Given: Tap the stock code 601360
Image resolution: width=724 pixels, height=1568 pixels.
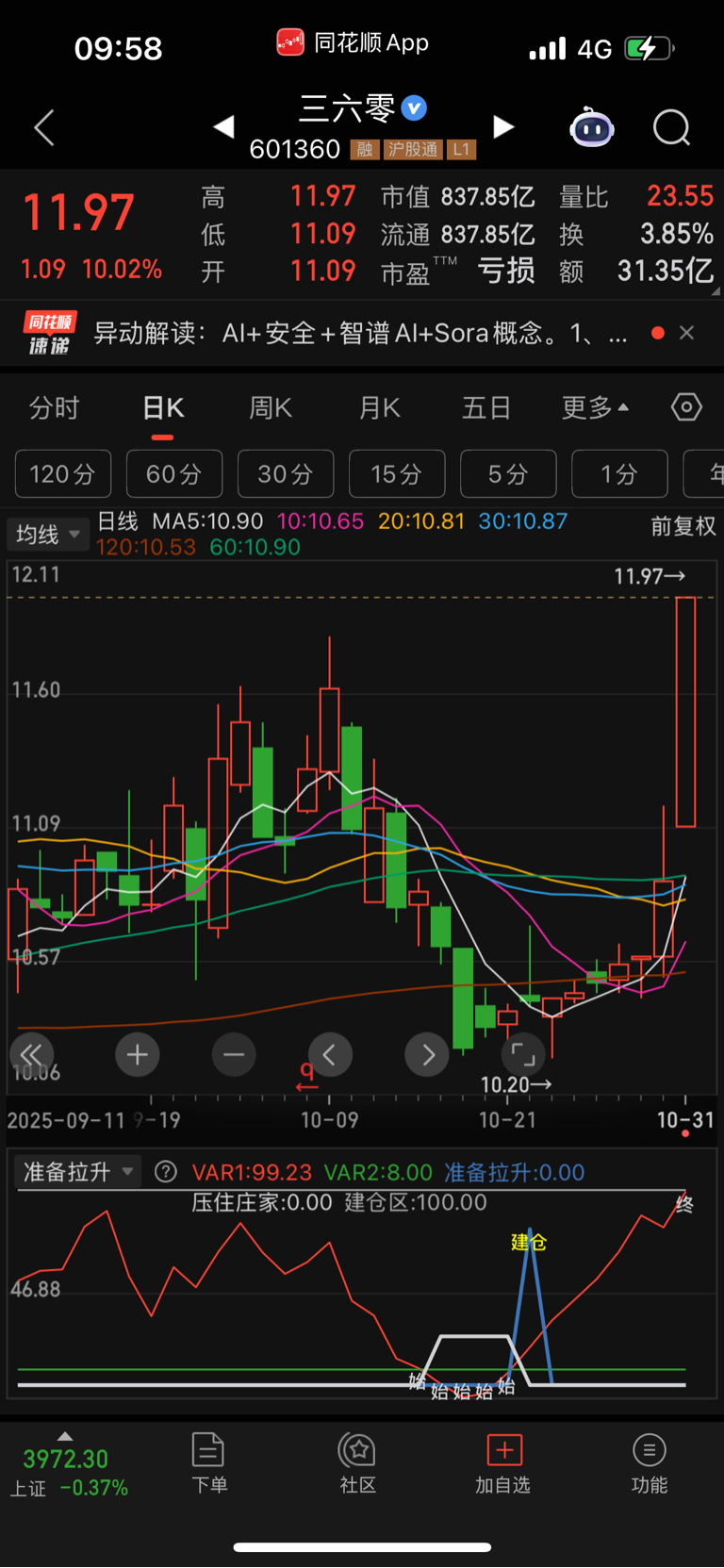Looking at the screenshot, I should 295,150.
